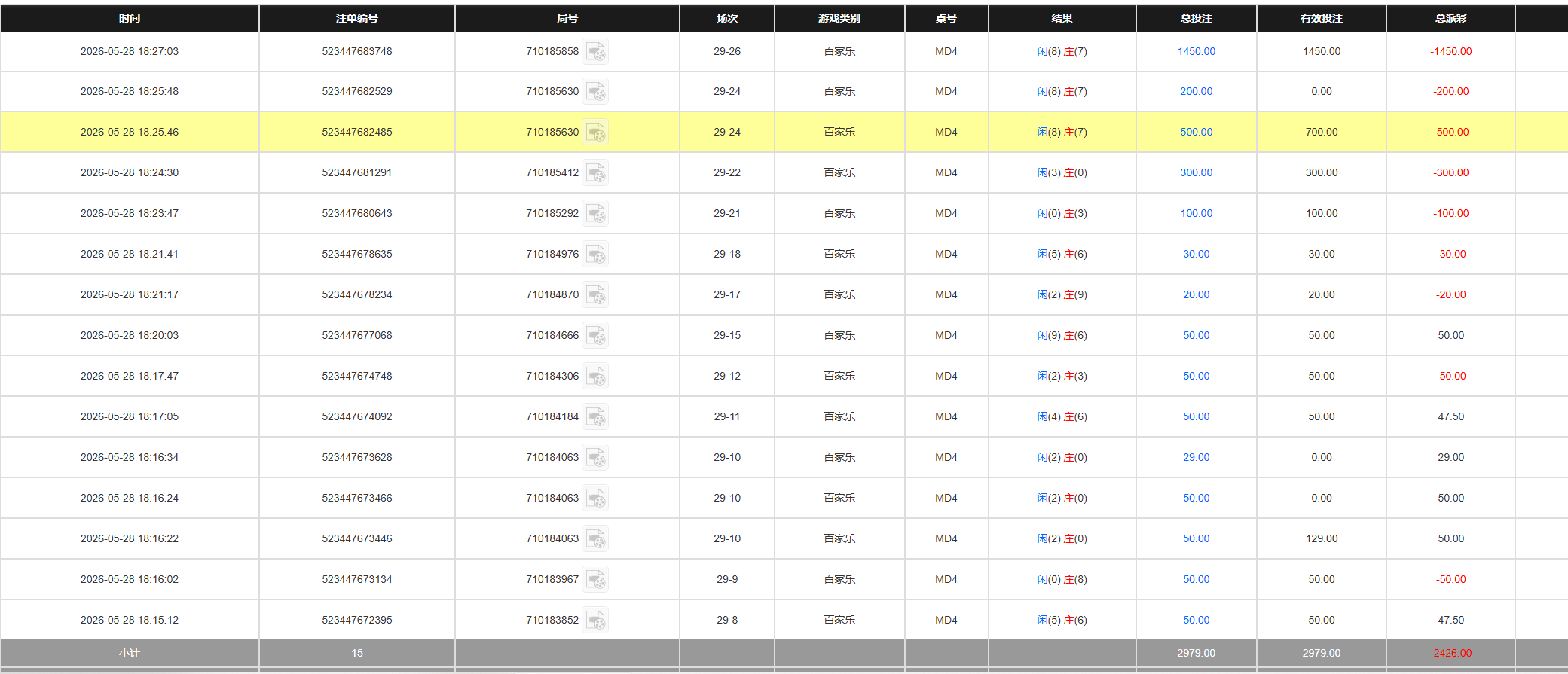
Task: Click the 有效投注 column header
Action: click(1322, 18)
